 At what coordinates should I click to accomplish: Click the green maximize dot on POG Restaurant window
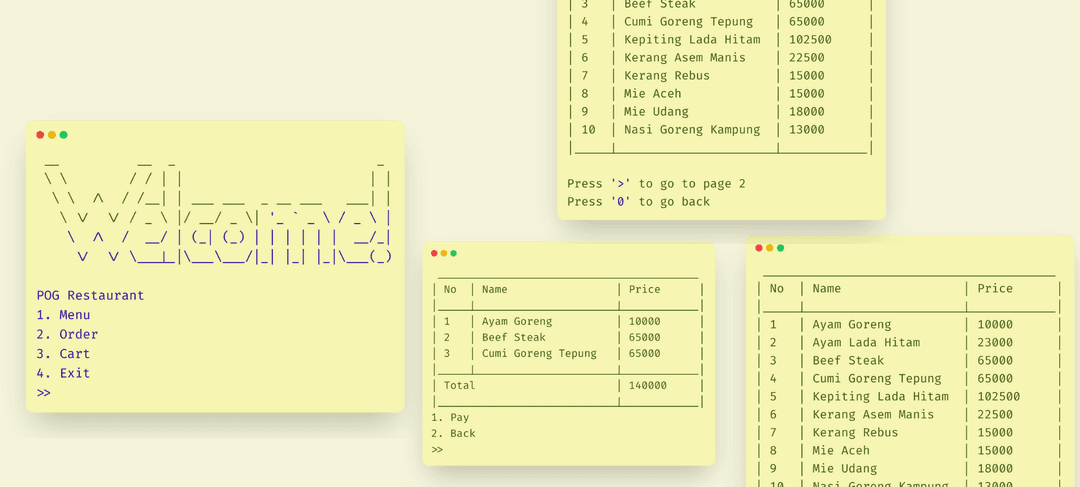pos(64,135)
